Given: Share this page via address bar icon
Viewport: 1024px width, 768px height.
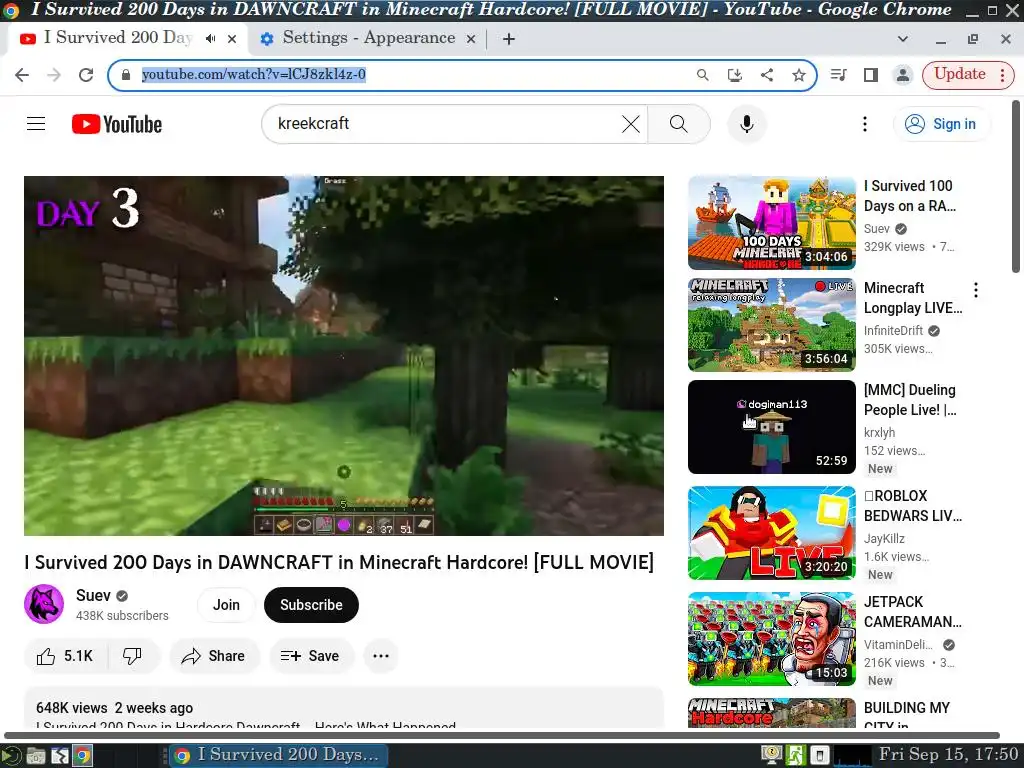Looking at the screenshot, I should (x=767, y=75).
